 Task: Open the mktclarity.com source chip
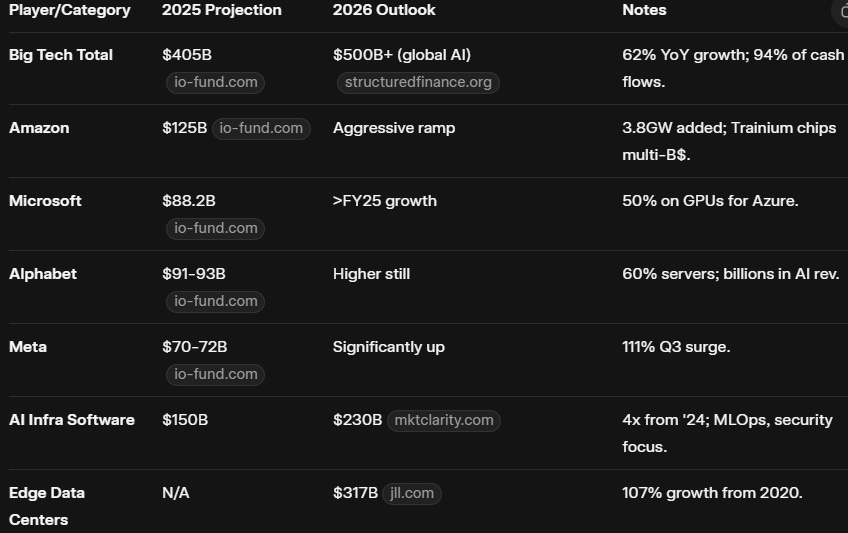click(443, 420)
